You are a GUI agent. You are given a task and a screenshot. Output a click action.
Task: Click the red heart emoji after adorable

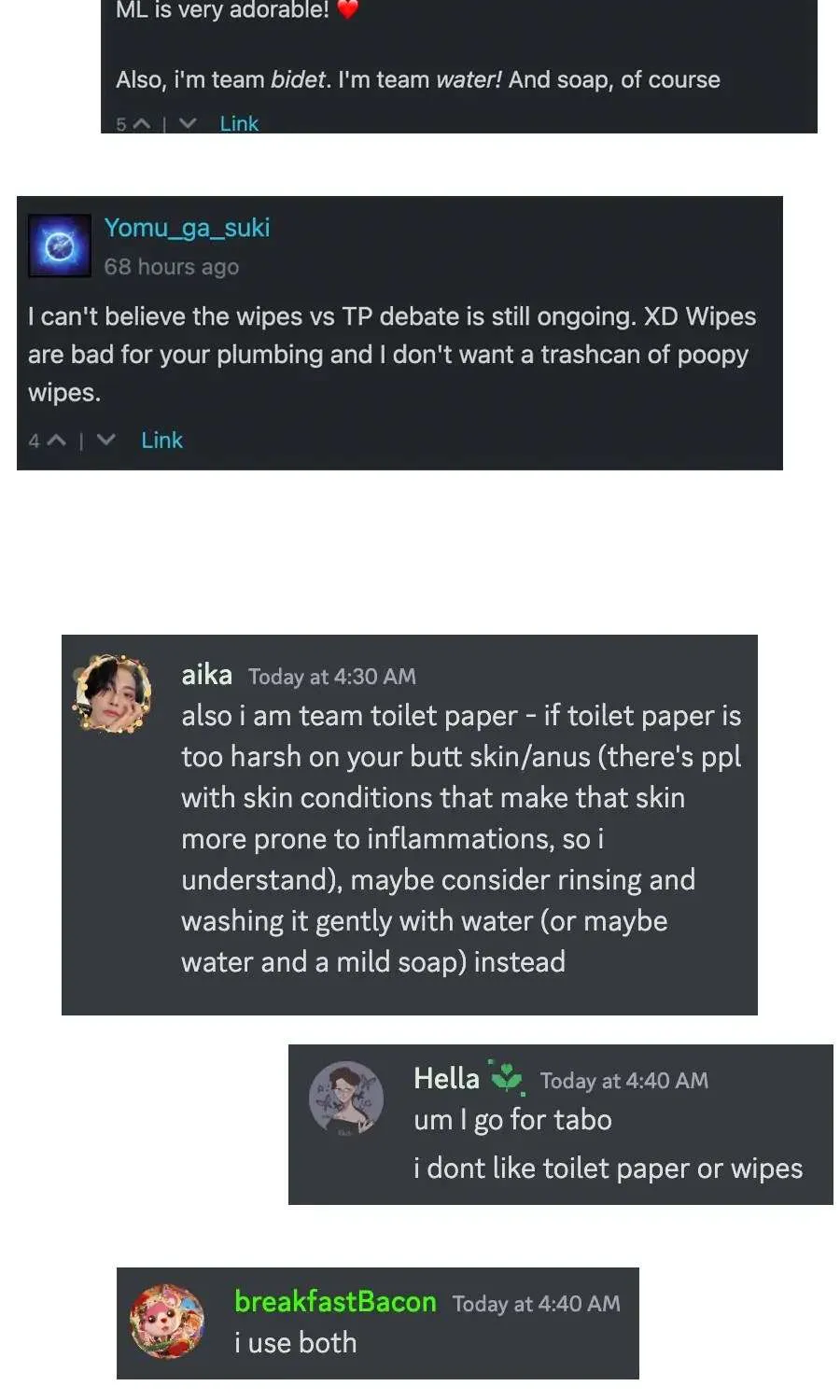[347, 9]
